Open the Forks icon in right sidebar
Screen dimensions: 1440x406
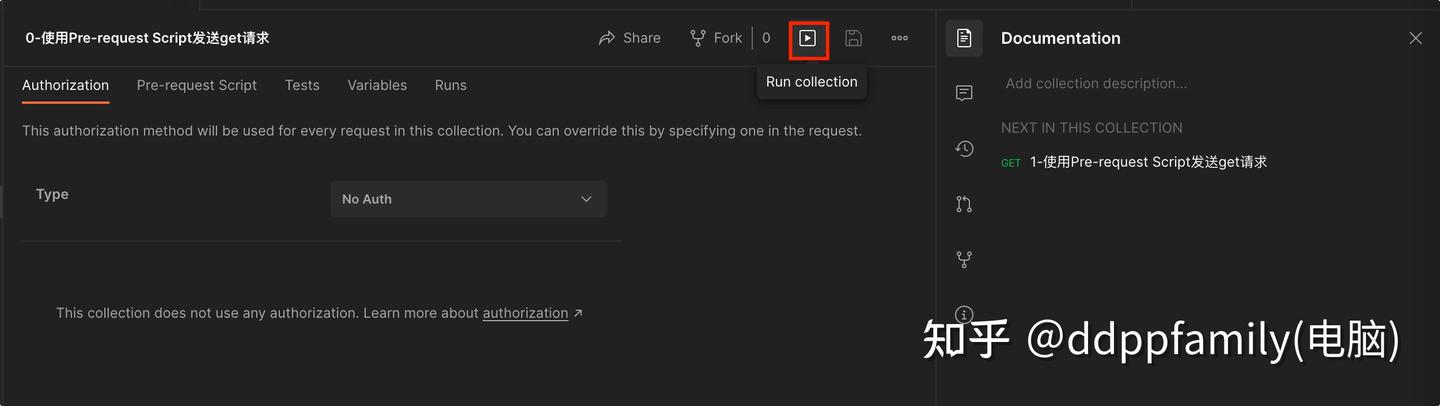point(964,259)
